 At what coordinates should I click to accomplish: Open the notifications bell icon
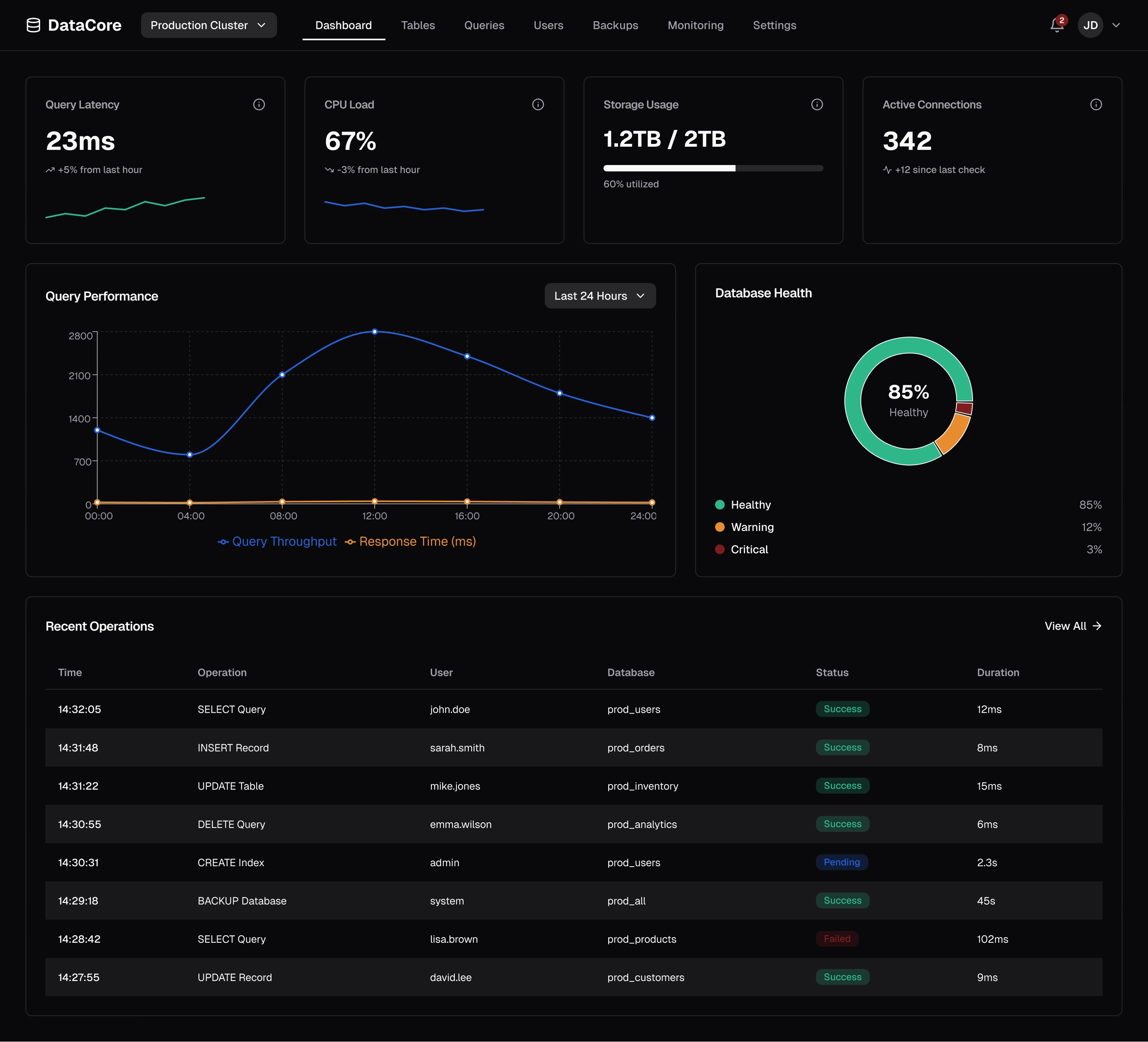click(1056, 25)
